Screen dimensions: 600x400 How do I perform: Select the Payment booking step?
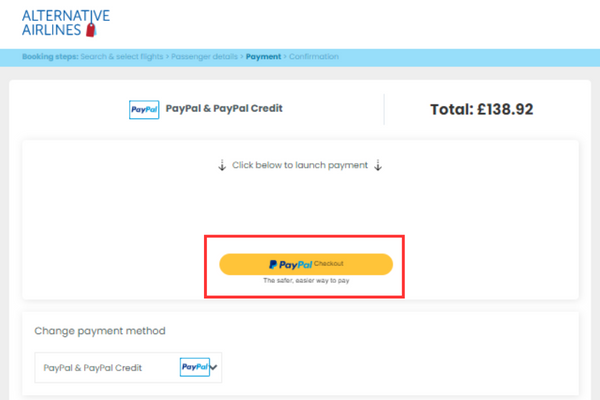click(263, 57)
